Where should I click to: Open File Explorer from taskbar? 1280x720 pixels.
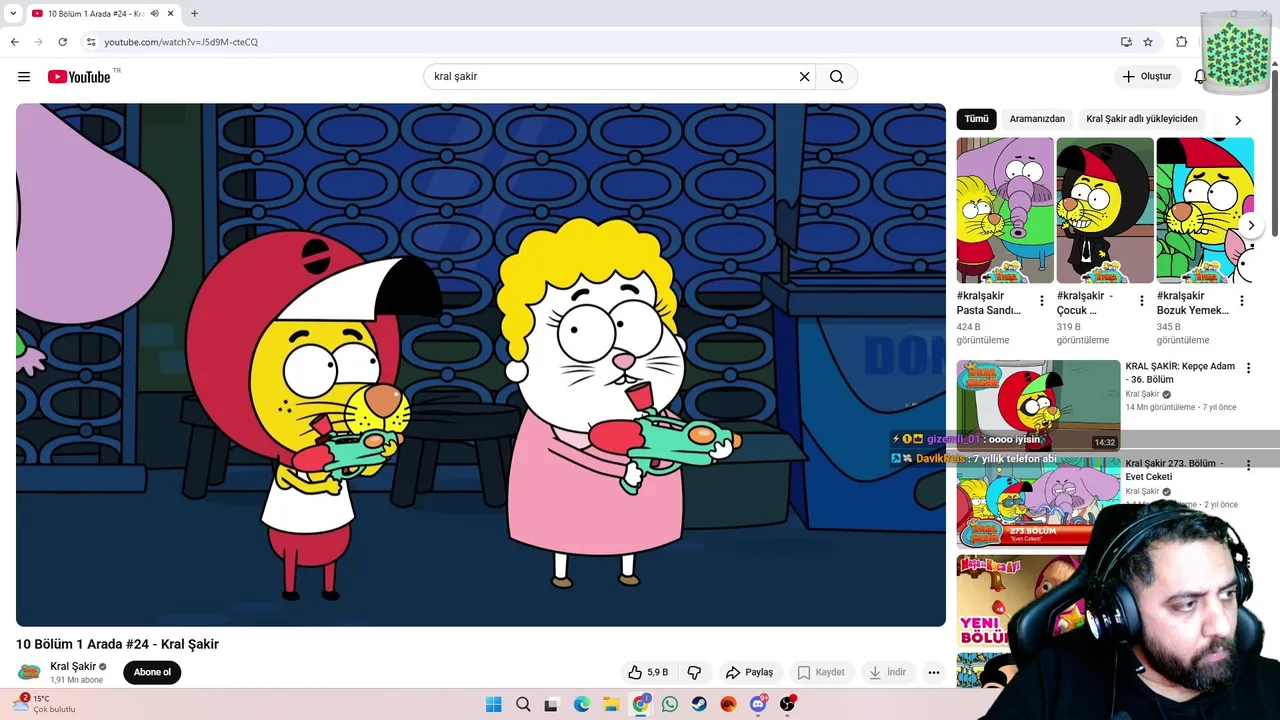click(611, 704)
